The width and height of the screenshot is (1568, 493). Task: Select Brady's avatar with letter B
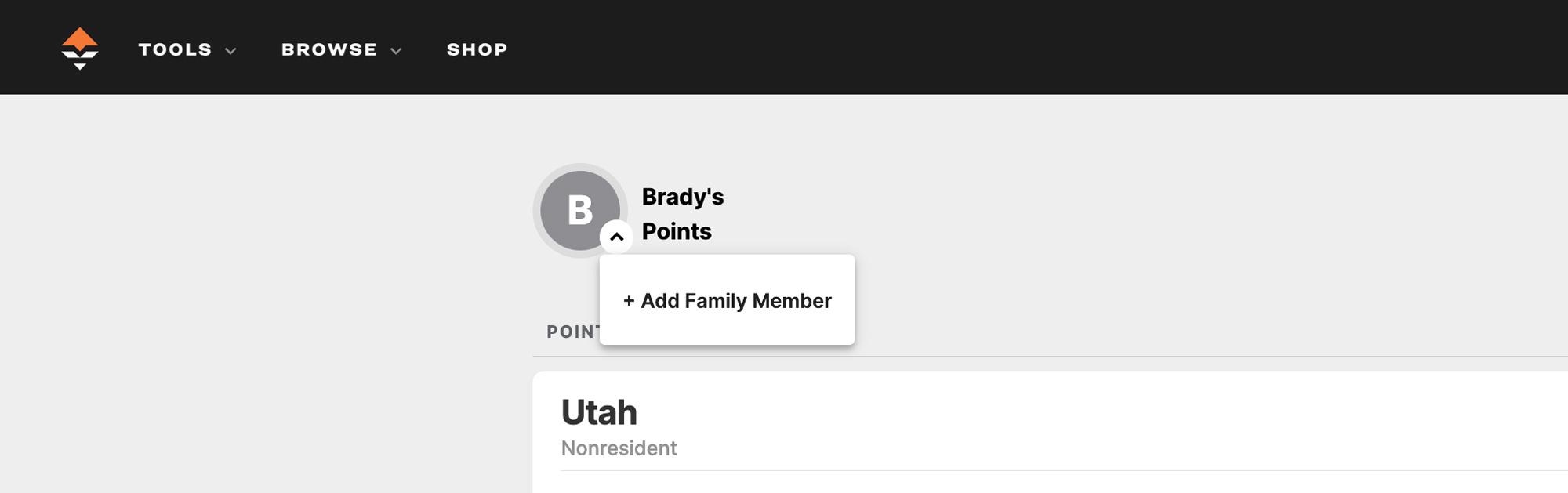(x=579, y=210)
